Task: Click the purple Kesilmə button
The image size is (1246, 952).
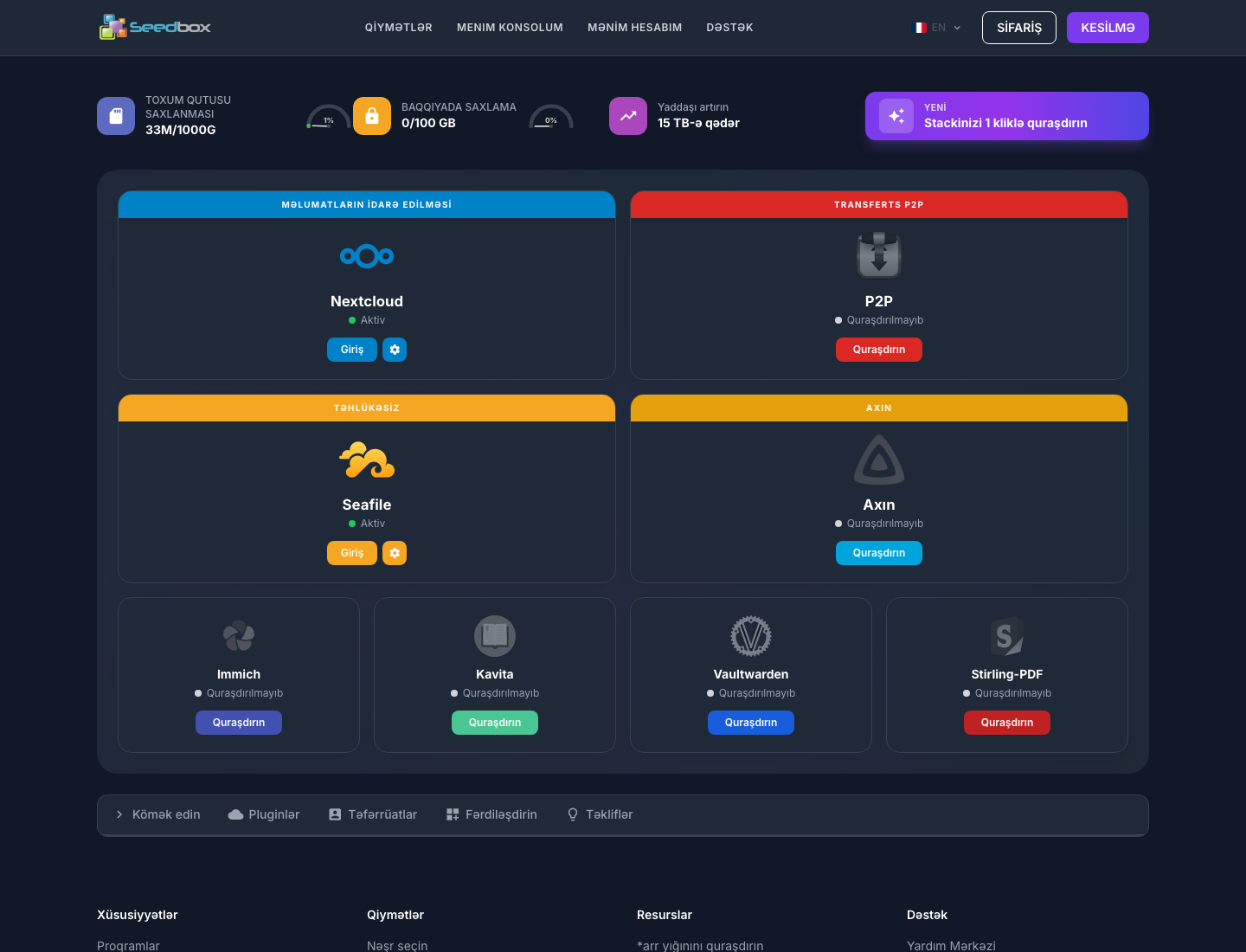Action: click(x=1108, y=28)
